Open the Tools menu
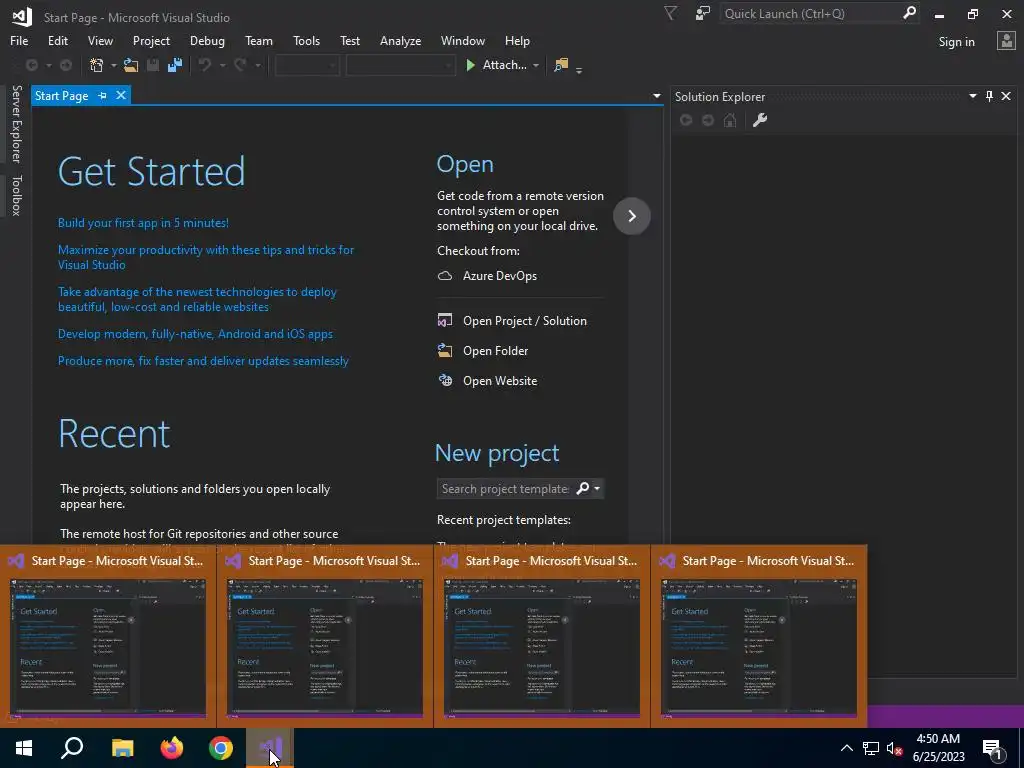Image resolution: width=1024 pixels, height=768 pixels. pyautogui.click(x=306, y=40)
